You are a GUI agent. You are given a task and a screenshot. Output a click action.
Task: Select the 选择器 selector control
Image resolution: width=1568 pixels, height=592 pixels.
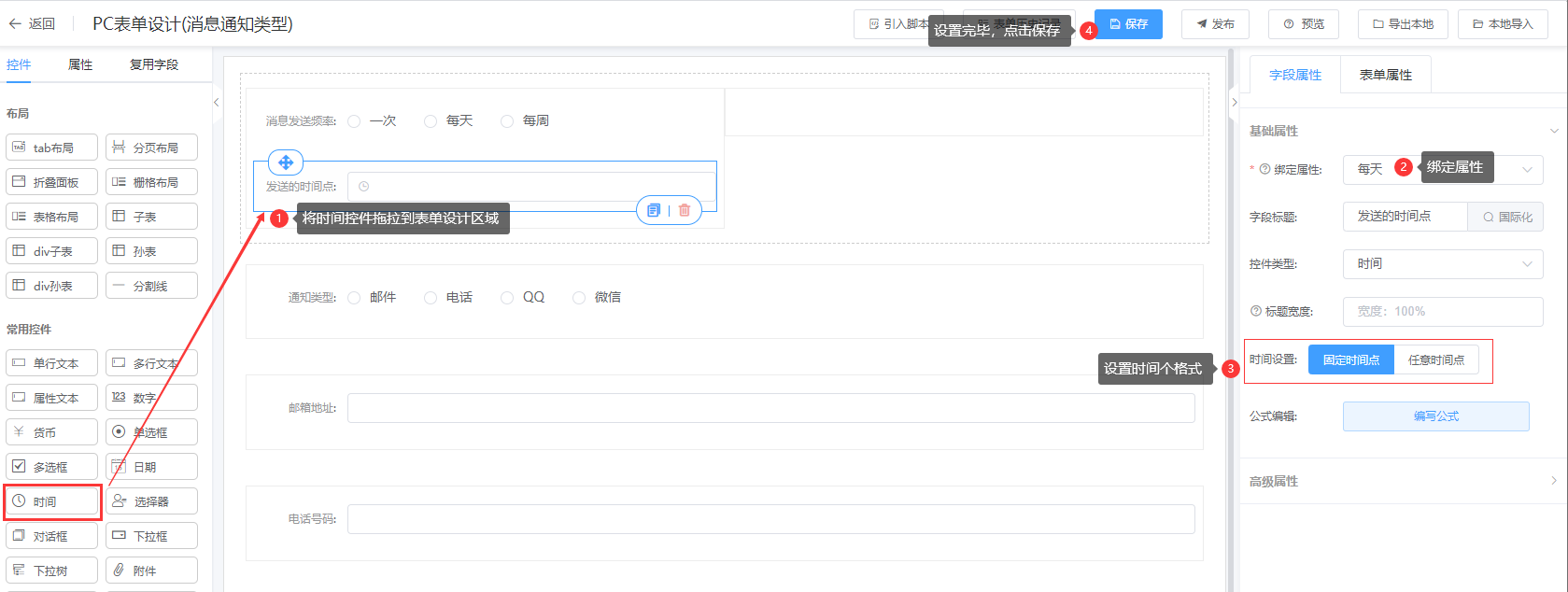click(151, 501)
